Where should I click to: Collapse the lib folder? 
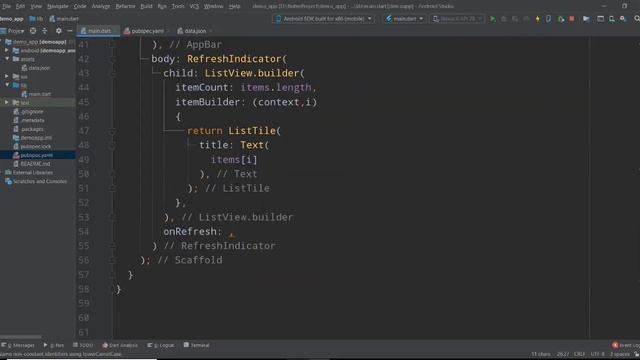click(x=7, y=85)
